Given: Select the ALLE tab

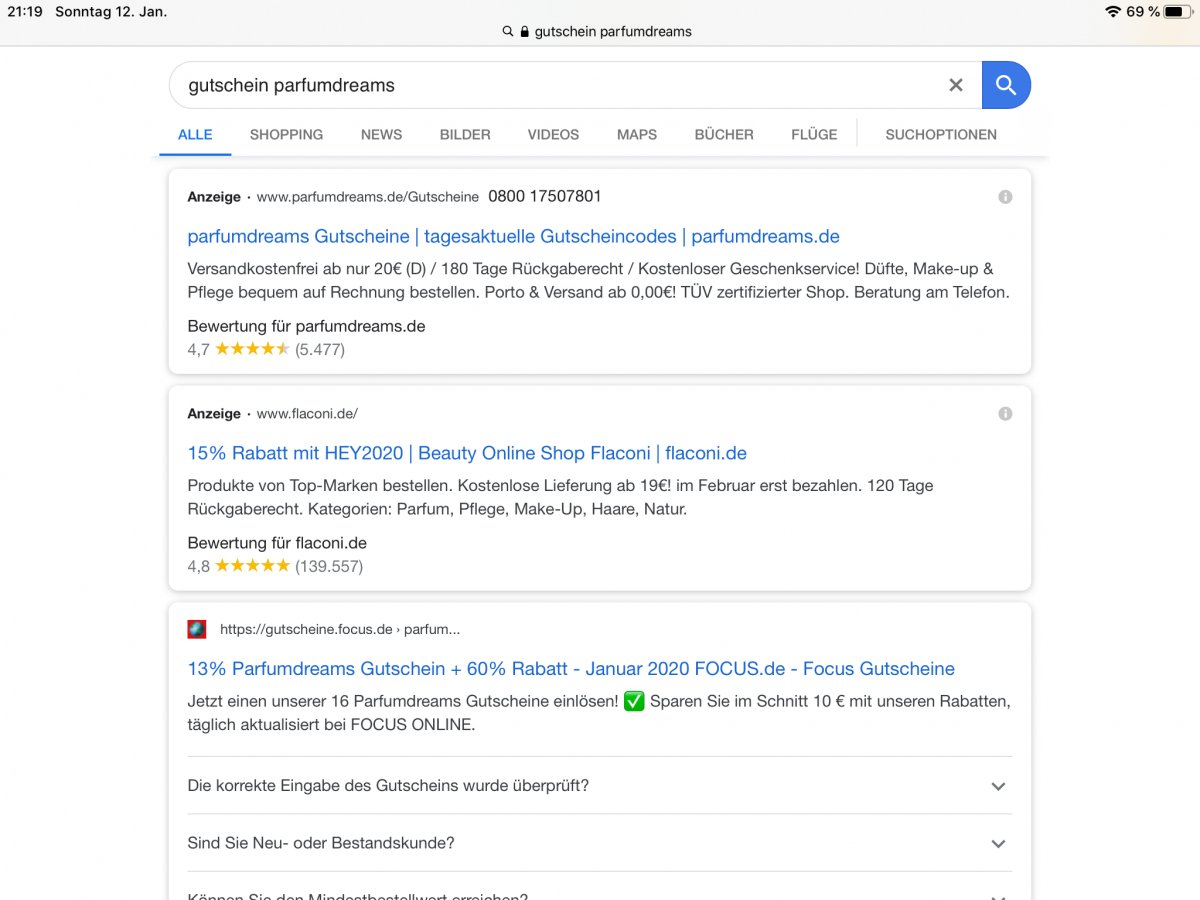Looking at the screenshot, I should [195, 135].
